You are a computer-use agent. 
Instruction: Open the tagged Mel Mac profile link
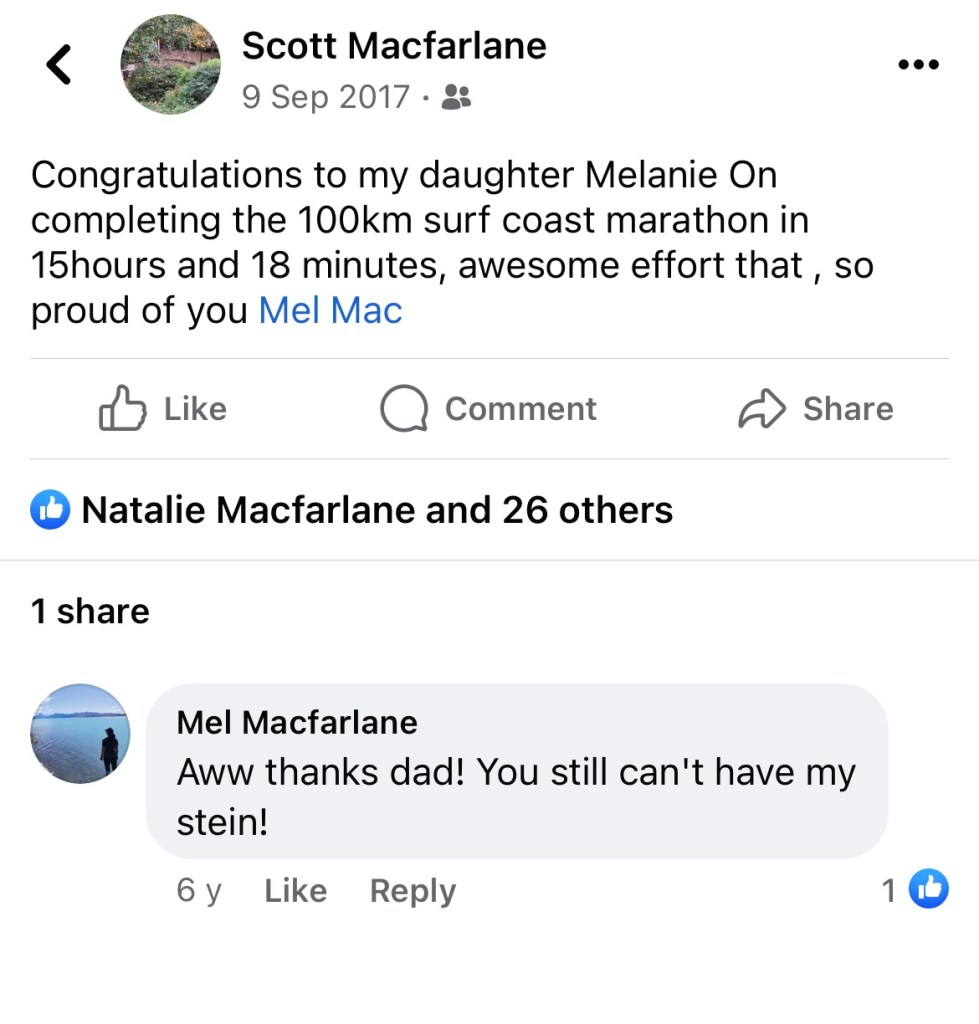(330, 310)
